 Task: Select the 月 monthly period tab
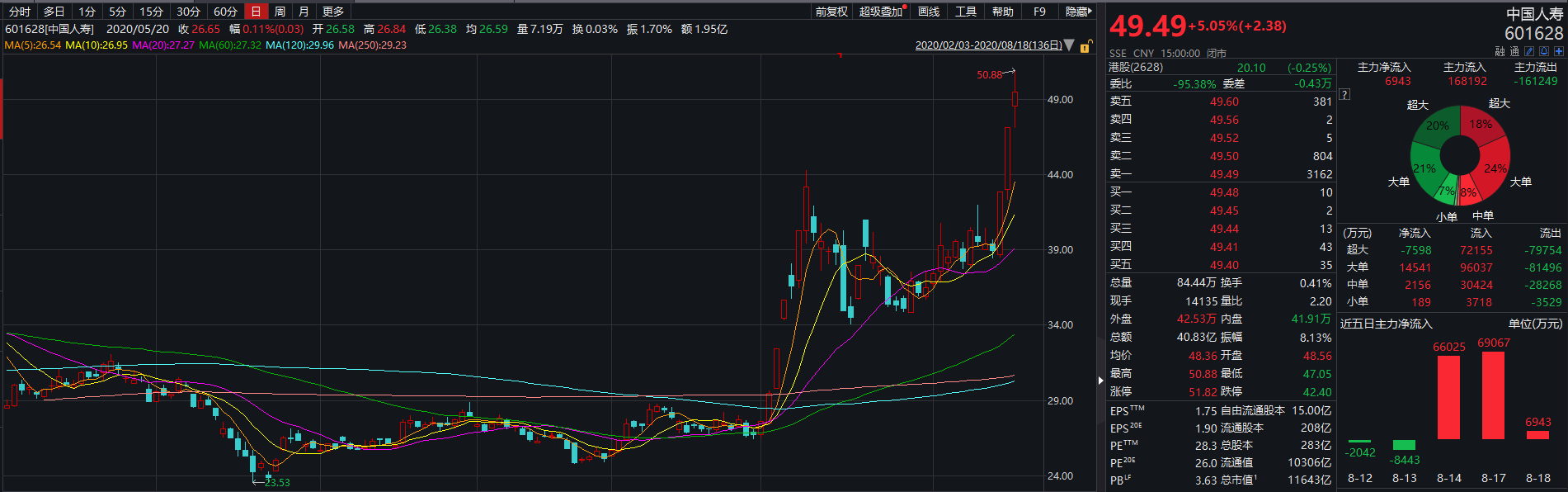coord(304,12)
